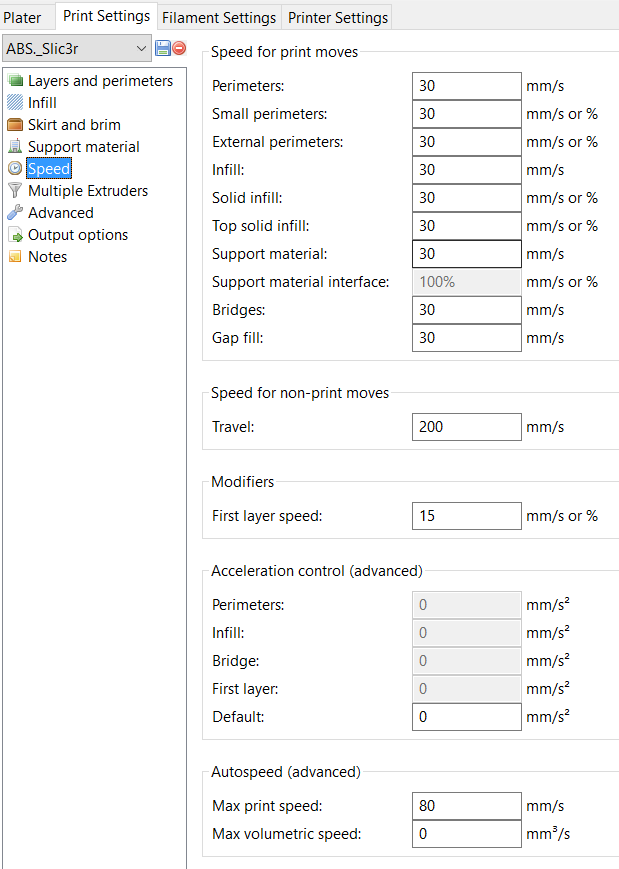The height and width of the screenshot is (869, 619).
Task: Open the Notes settings page
Action: 47,257
